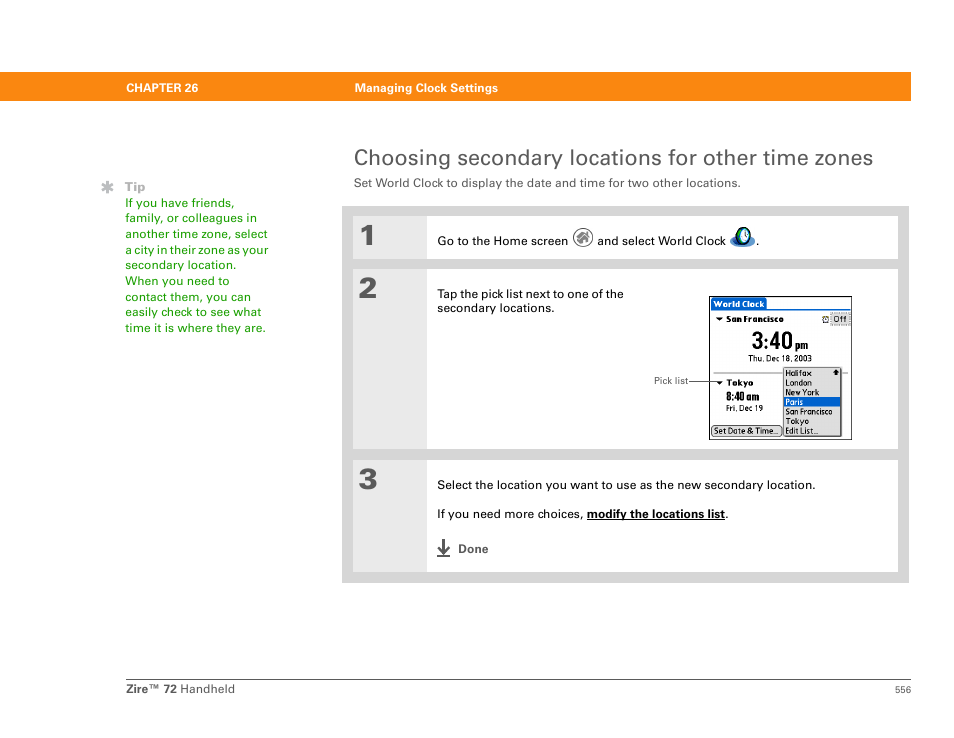Select Halifax in the pick list
This screenshot has height=738, width=954.
click(798, 373)
